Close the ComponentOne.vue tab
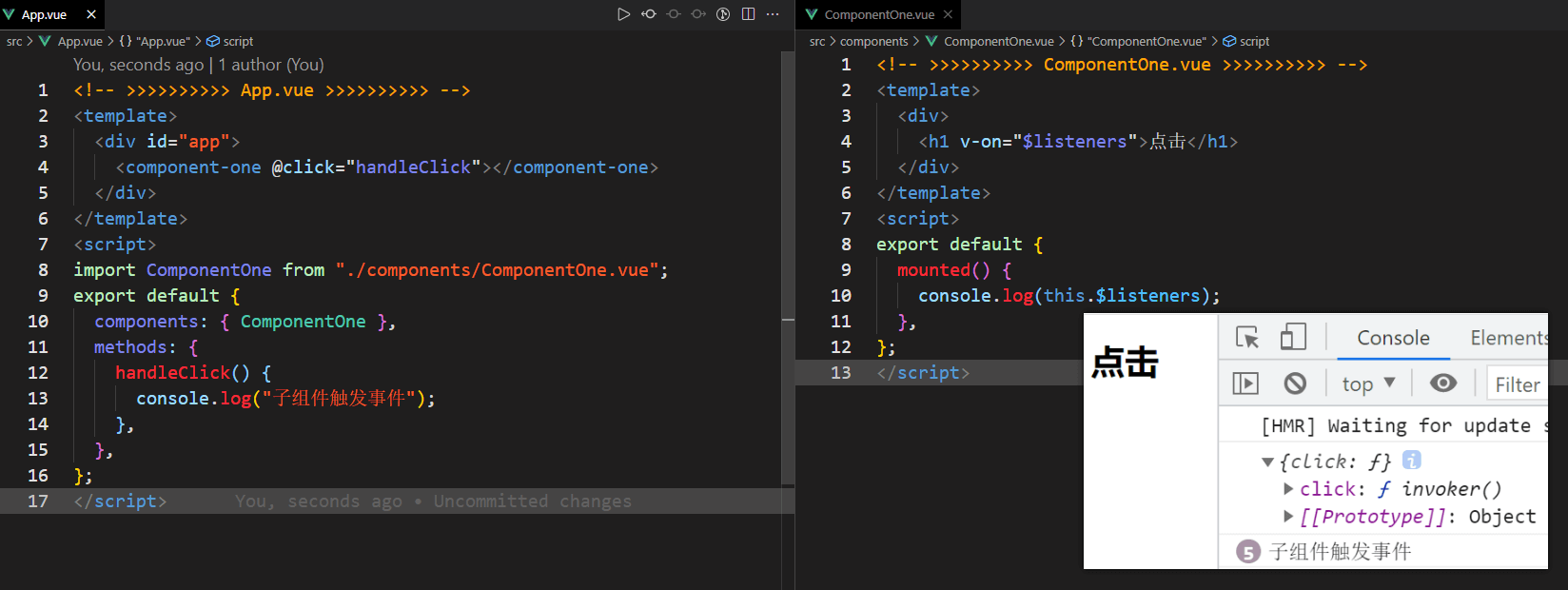Image resolution: width=1568 pixels, height=590 pixels. pos(948,14)
